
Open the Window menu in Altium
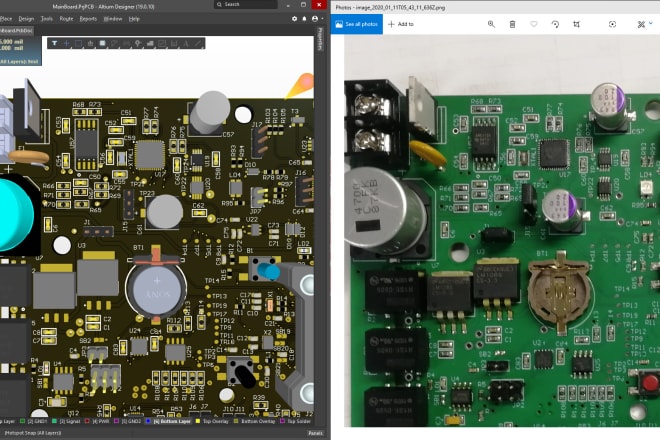[x=113, y=19]
